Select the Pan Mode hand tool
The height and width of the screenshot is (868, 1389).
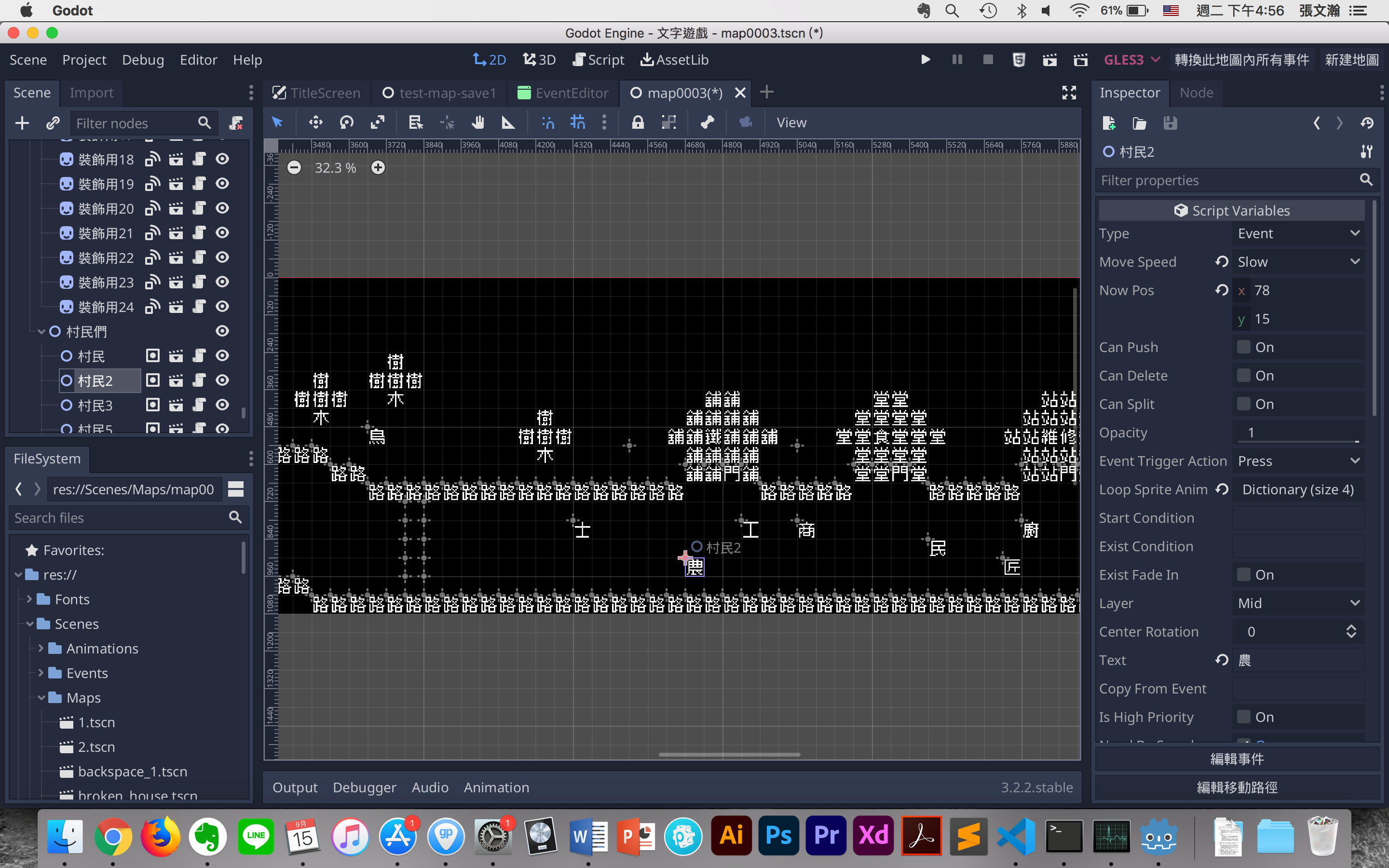tap(477, 122)
